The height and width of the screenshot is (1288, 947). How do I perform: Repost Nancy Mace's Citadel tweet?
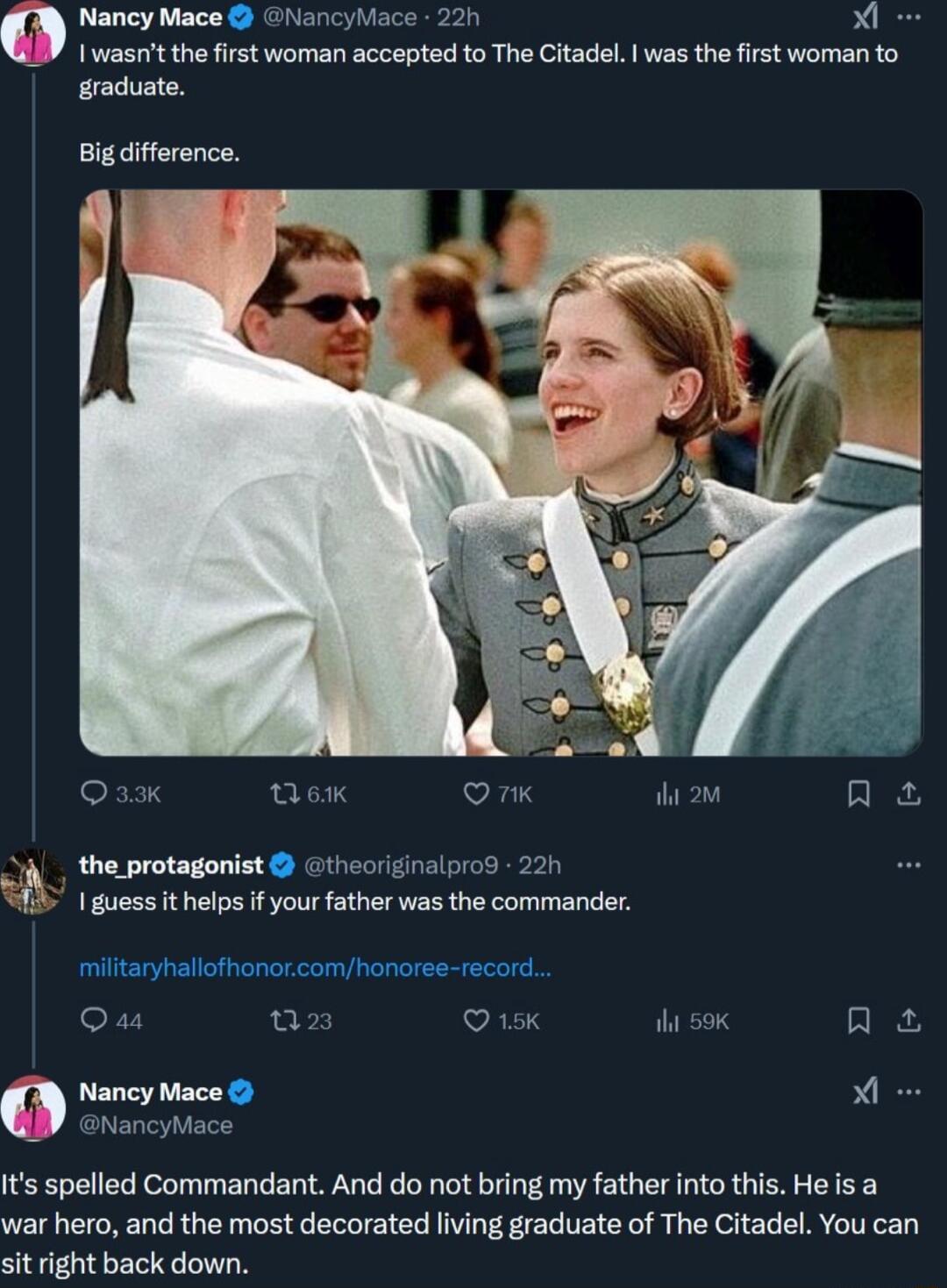tap(282, 794)
